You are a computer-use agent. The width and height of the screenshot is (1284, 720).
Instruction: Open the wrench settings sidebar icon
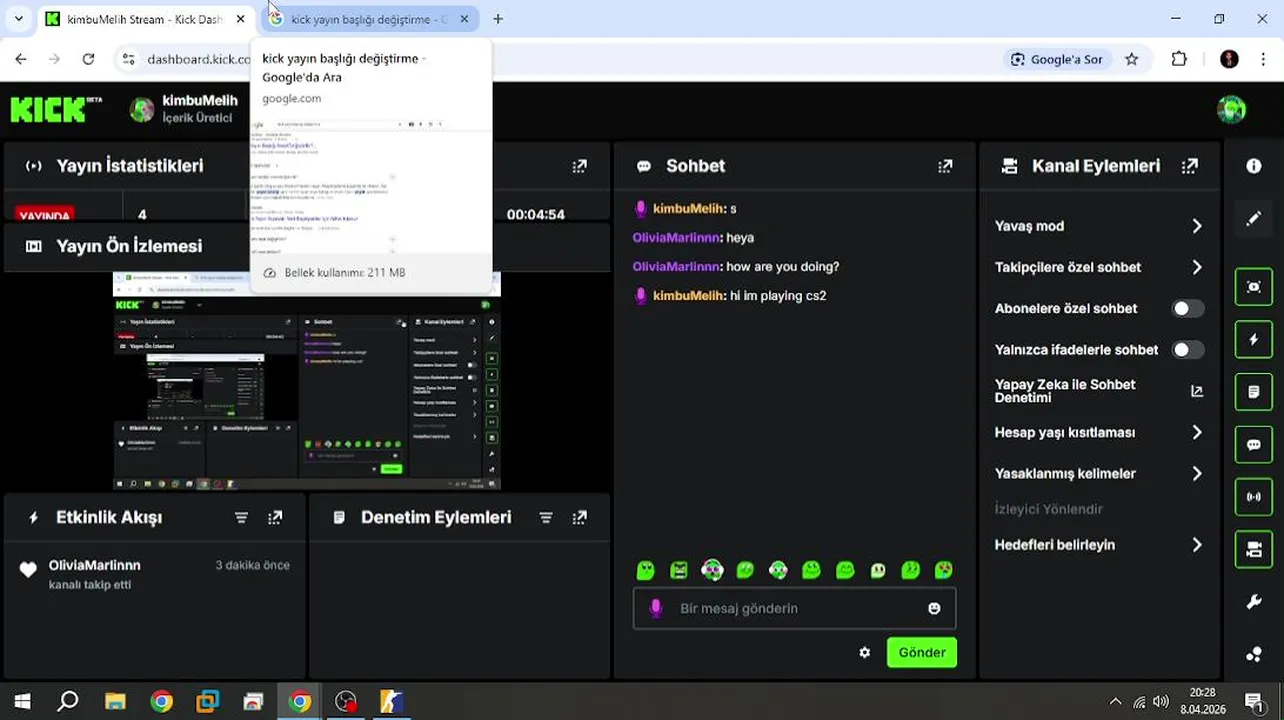point(1254,602)
